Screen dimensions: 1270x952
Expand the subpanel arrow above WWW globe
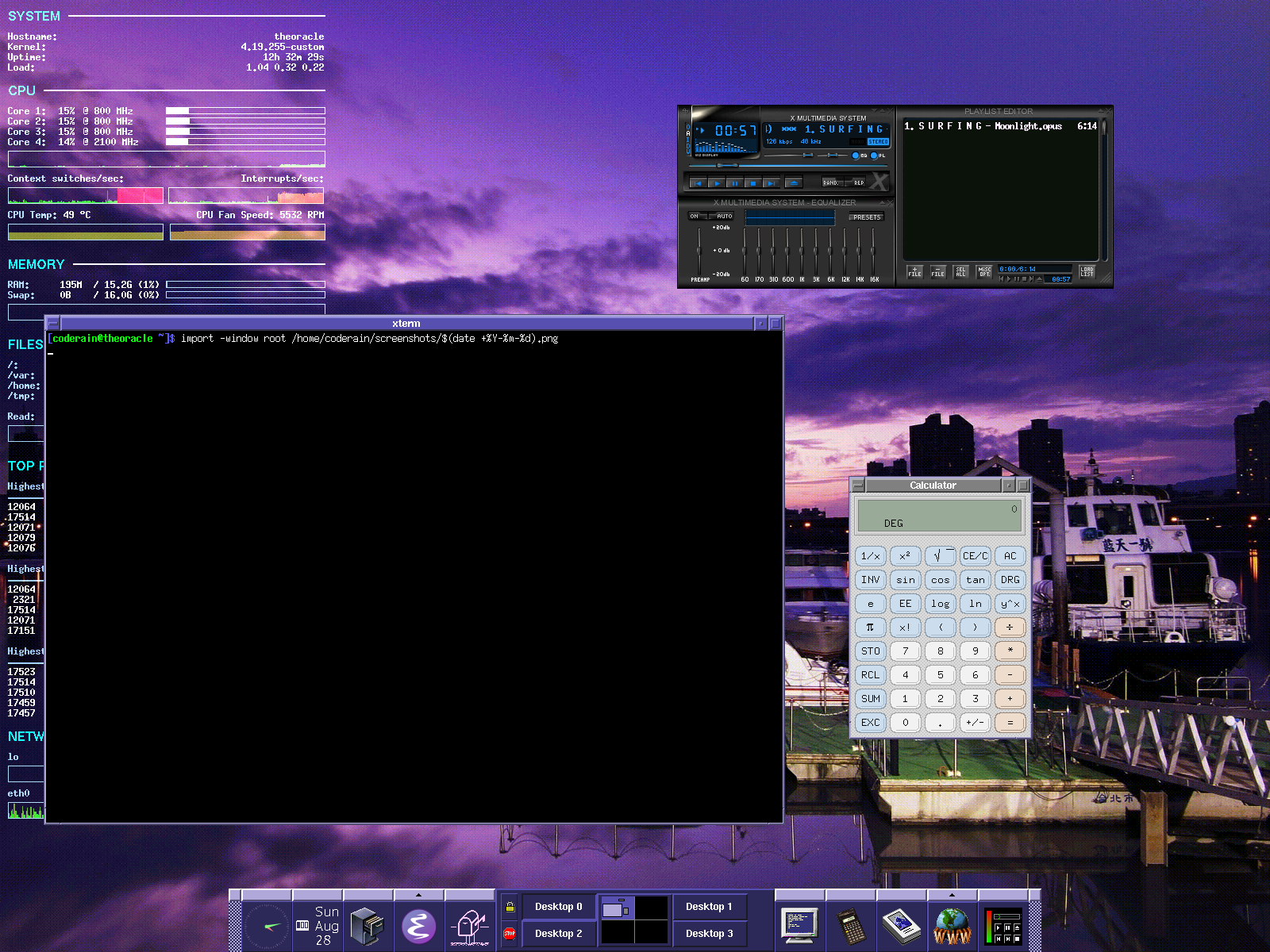point(952,895)
